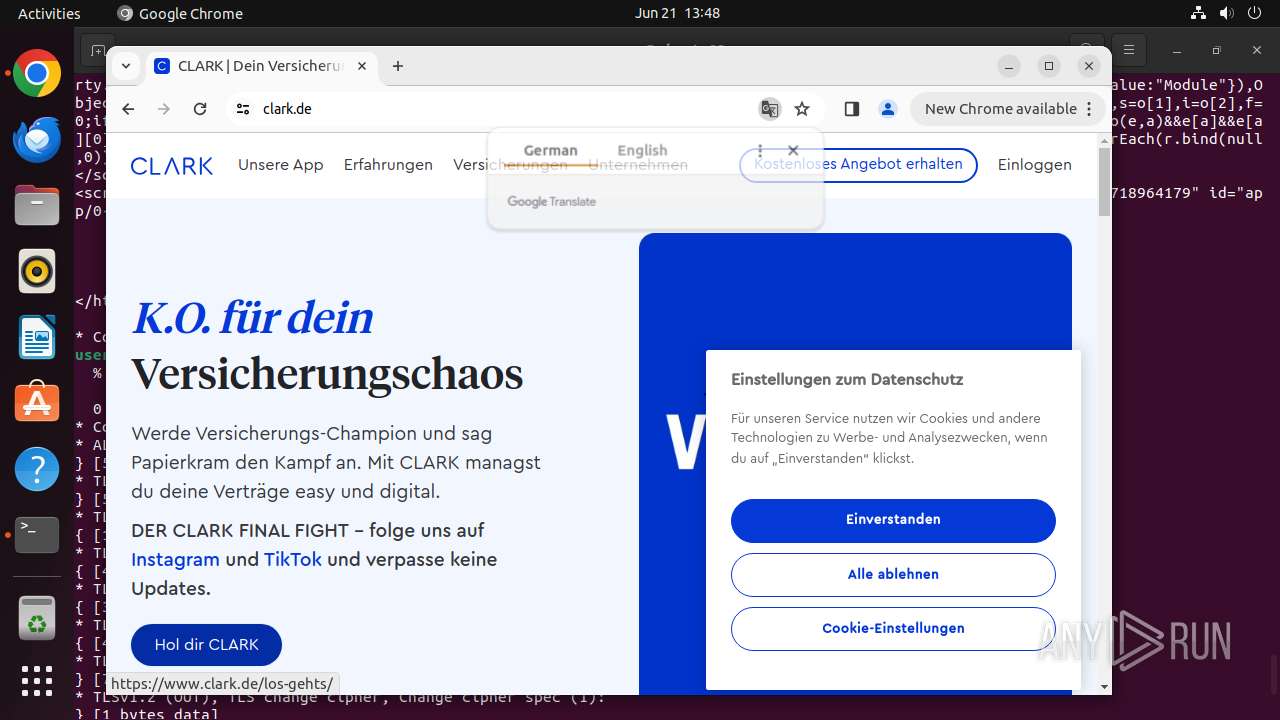
Task: Open the clock Jun 21 13:48
Action: [677, 13]
